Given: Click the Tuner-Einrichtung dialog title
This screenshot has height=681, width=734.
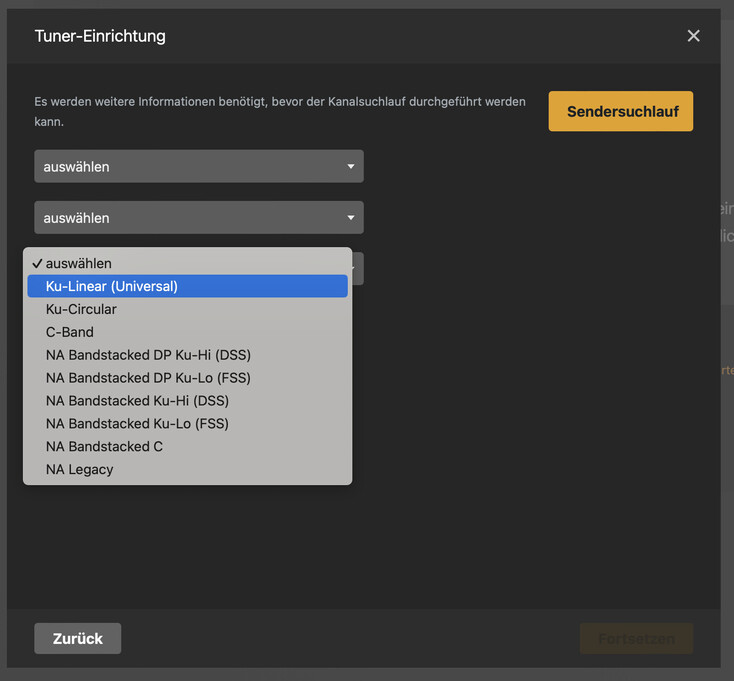Looking at the screenshot, I should coord(100,36).
